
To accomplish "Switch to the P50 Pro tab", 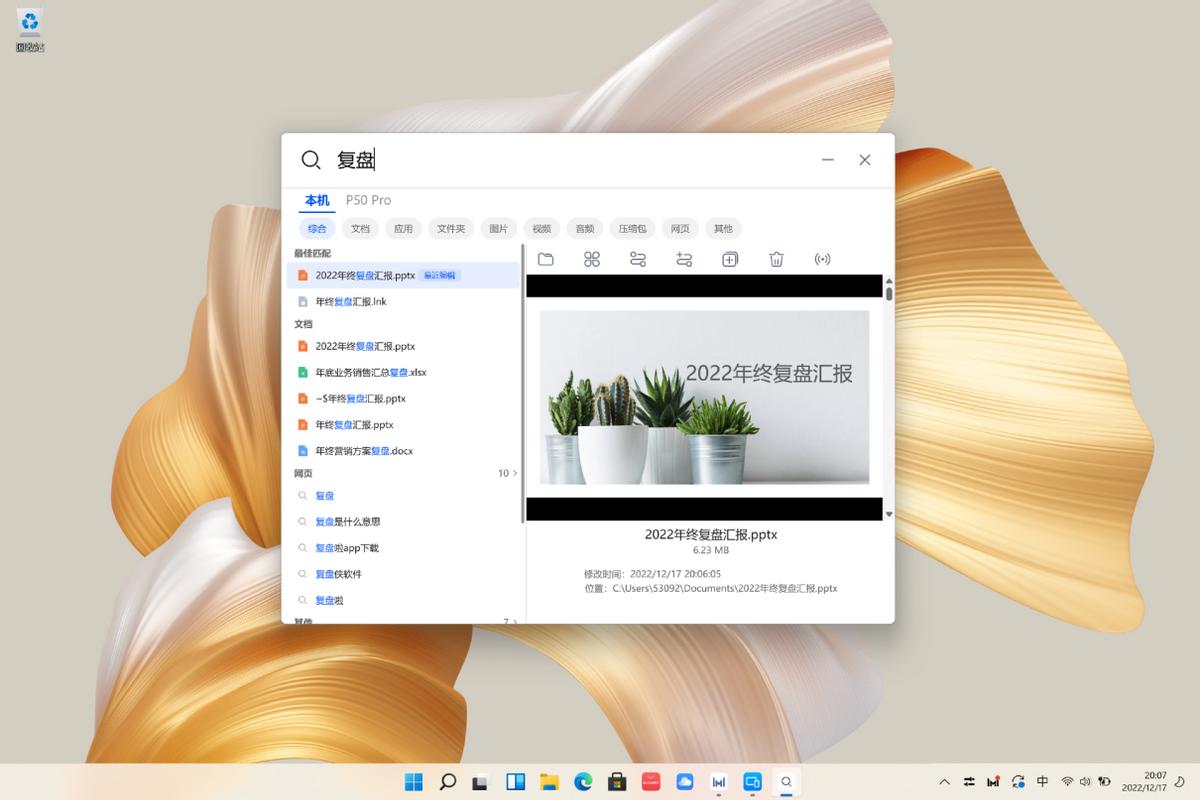I will pos(368,200).
